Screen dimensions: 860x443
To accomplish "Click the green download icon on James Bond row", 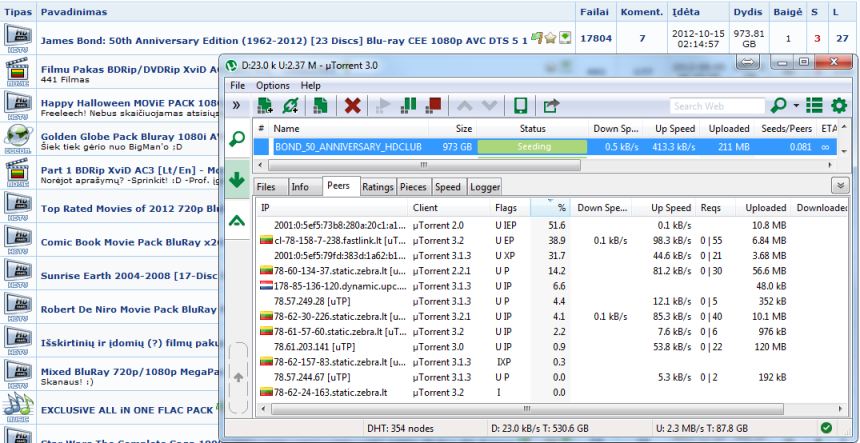I will pyautogui.click(x=565, y=38).
